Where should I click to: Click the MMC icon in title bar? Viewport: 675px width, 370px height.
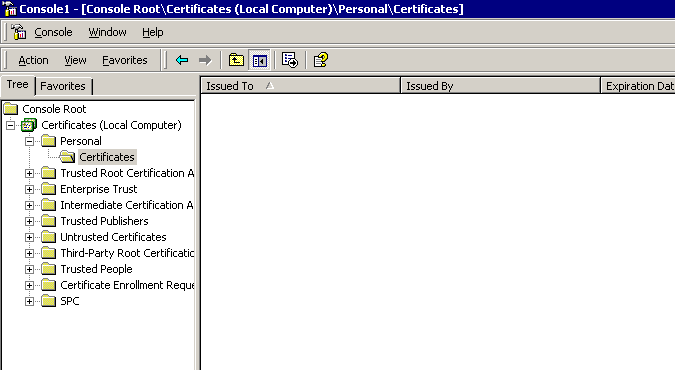click(x=9, y=9)
